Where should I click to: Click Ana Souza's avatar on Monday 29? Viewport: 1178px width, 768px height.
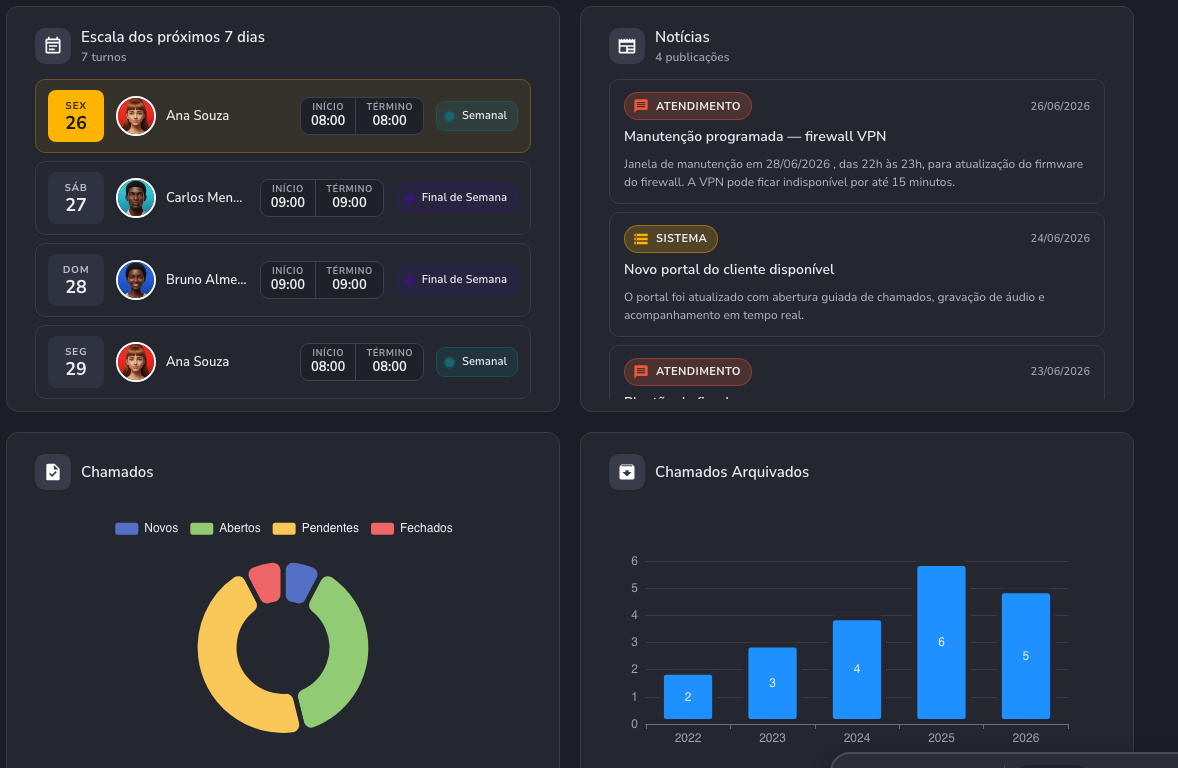click(136, 361)
